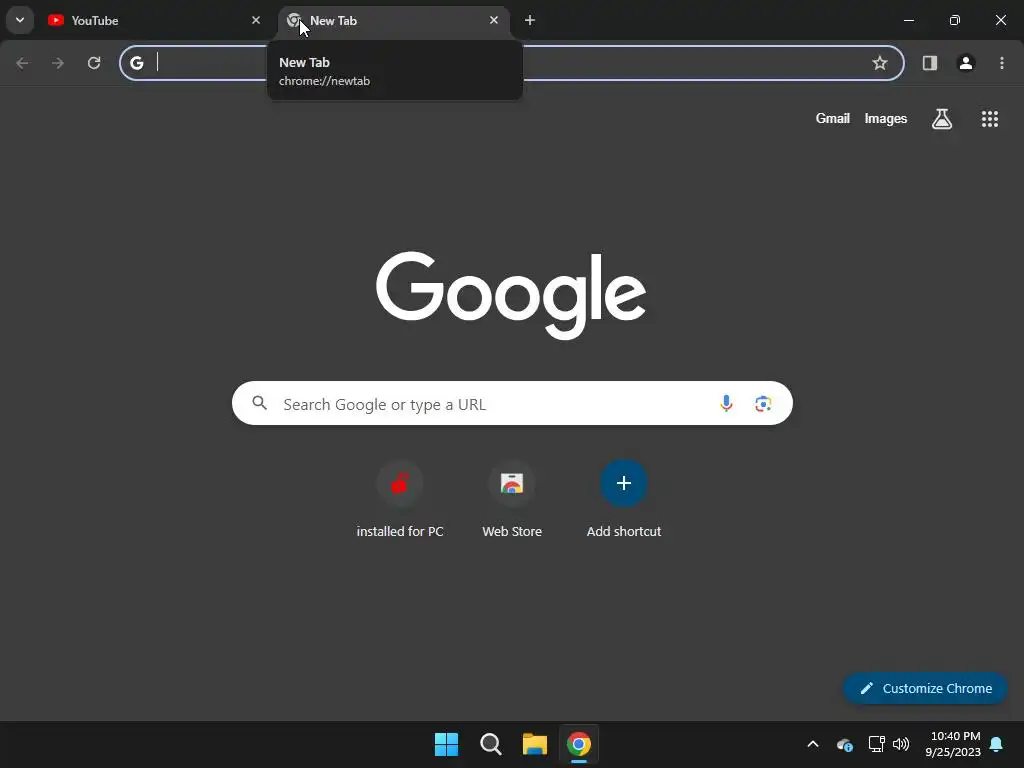Open Search Labs flask icon
This screenshot has height=768, width=1024.
click(x=942, y=118)
